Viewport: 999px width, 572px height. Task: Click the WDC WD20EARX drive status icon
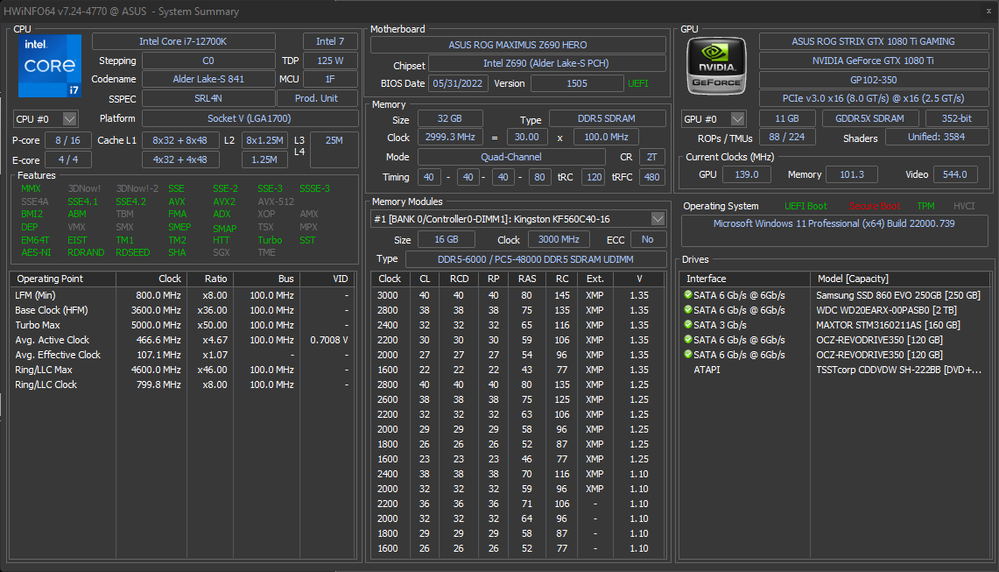pyautogui.click(x=688, y=310)
